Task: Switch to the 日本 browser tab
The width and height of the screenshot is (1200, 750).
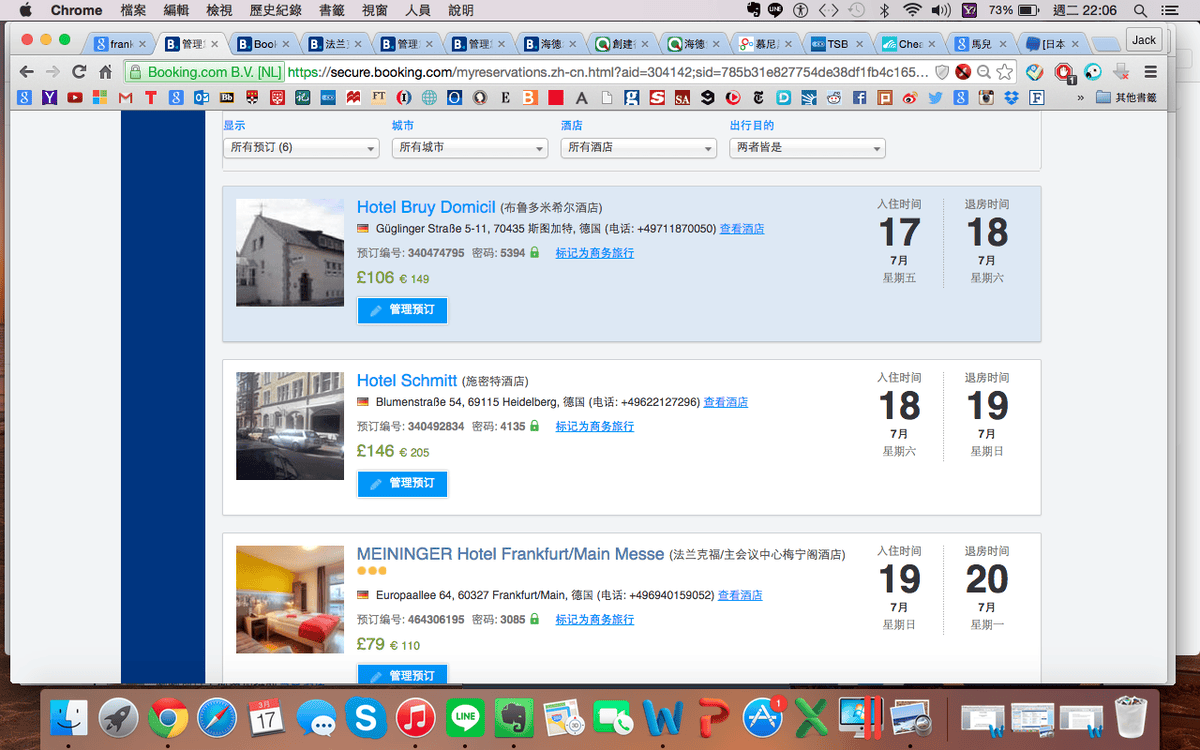Action: click(1050, 43)
